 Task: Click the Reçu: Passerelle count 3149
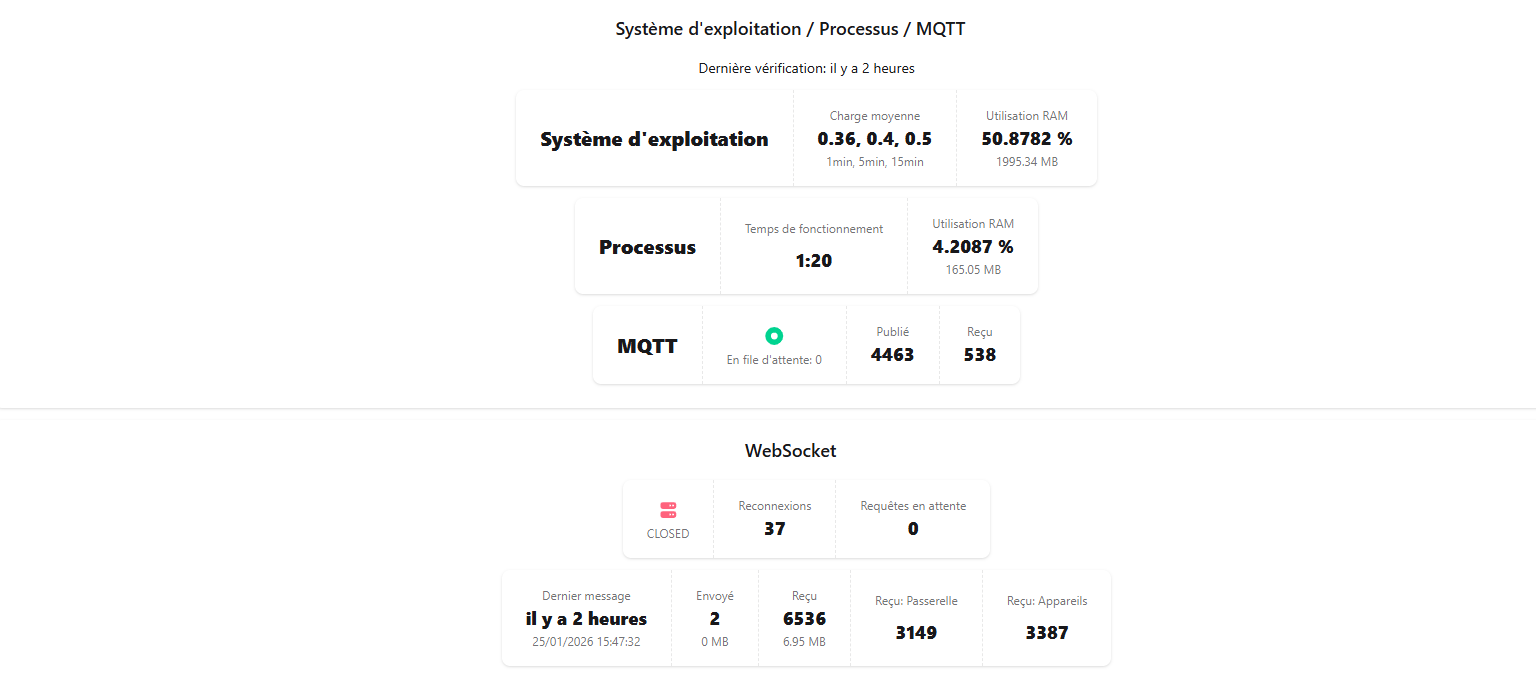tap(916, 633)
